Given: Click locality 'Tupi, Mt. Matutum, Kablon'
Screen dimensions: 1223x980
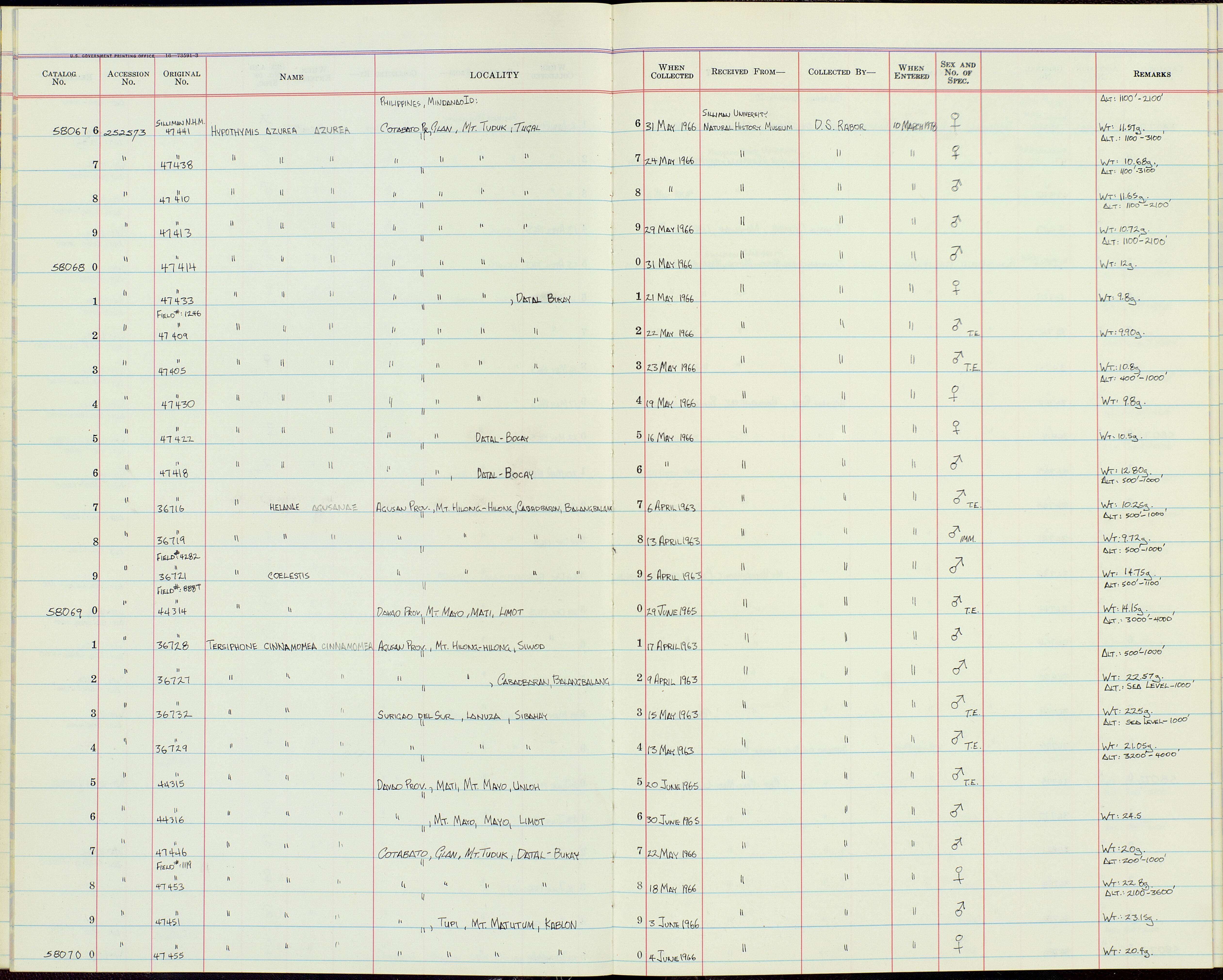Looking at the screenshot, I should [507, 924].
